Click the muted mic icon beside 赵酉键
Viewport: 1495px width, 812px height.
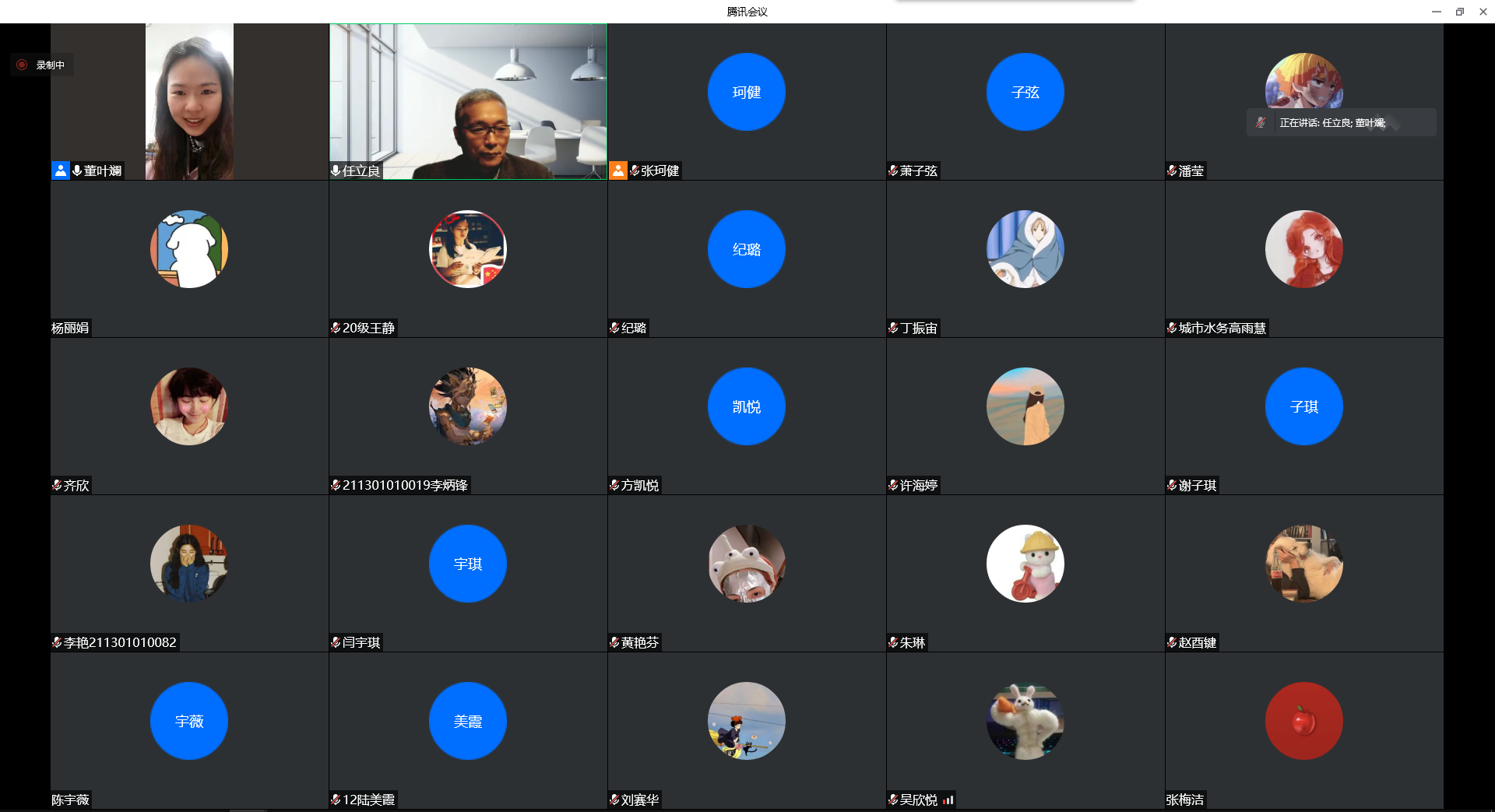pyautogui.click(x=1172, y=642)
